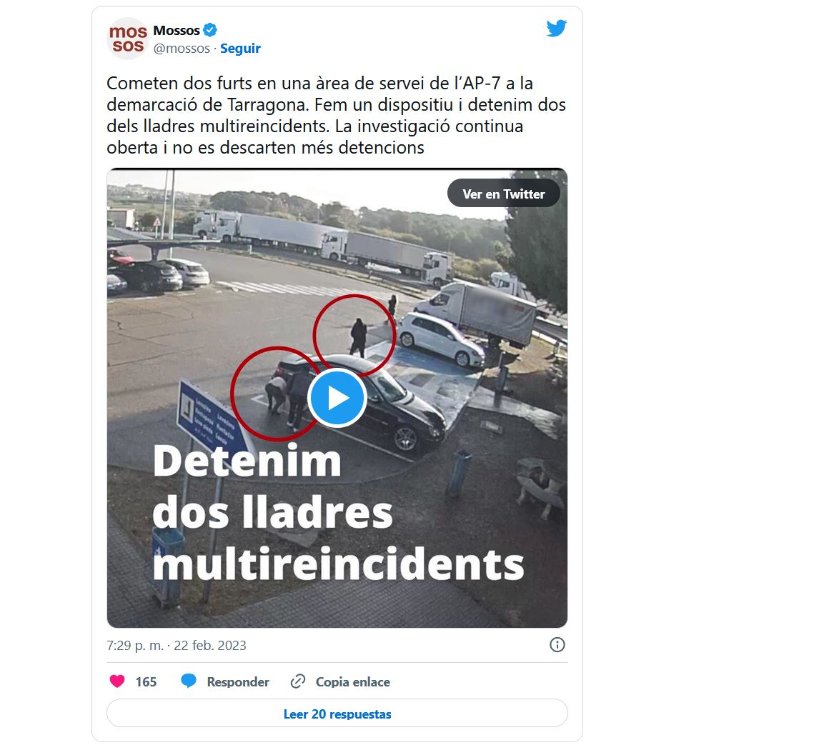The width and height of the screenshot is (824, 750).
Task: Open the Twitter bird logo
Action: tap(557, 28)
